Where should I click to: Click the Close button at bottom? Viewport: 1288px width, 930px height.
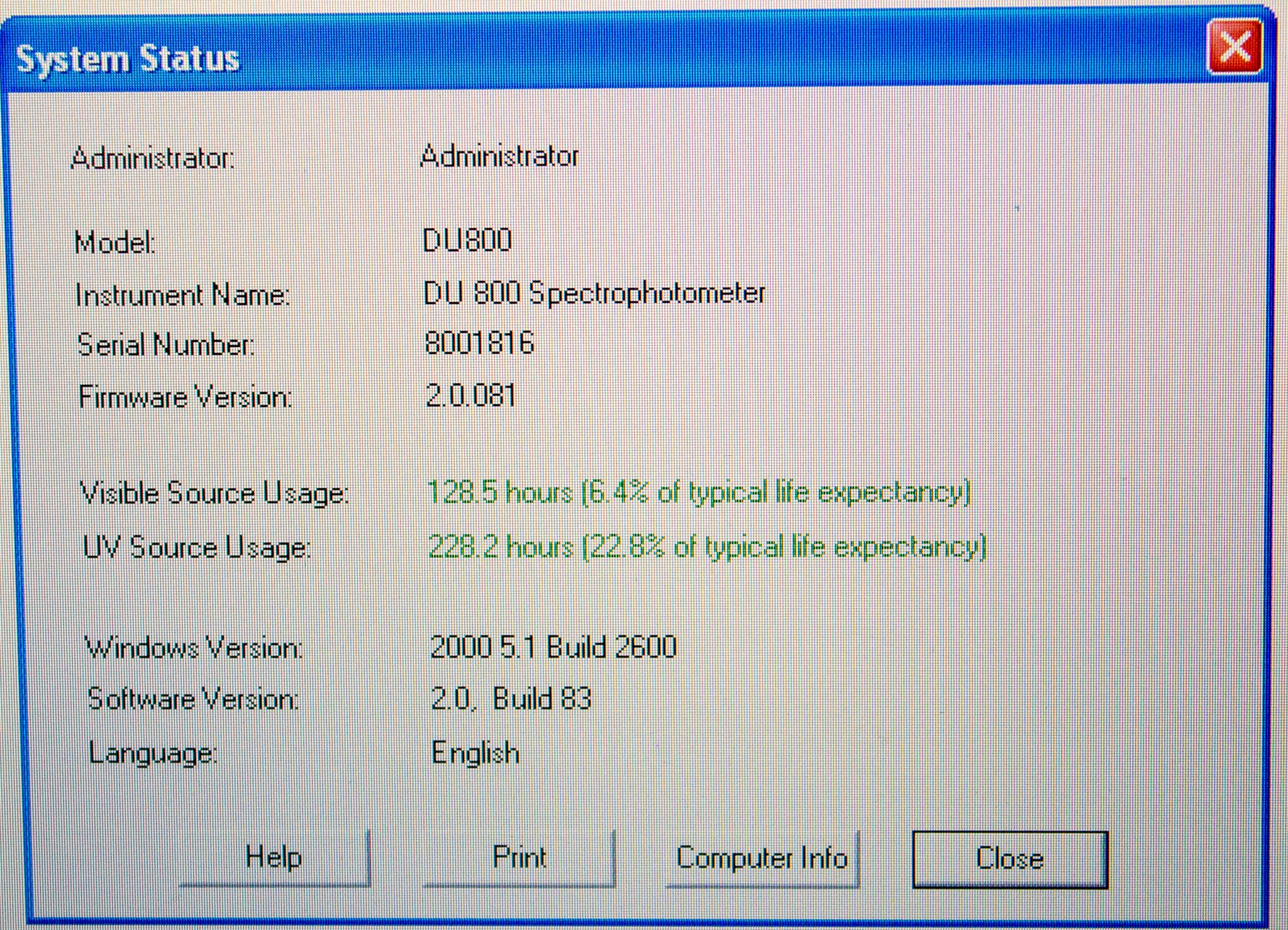coord(1009,859)
